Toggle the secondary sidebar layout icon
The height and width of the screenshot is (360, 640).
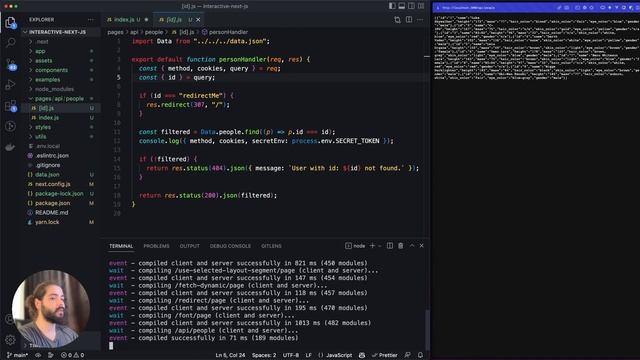(x=411, y=6)
